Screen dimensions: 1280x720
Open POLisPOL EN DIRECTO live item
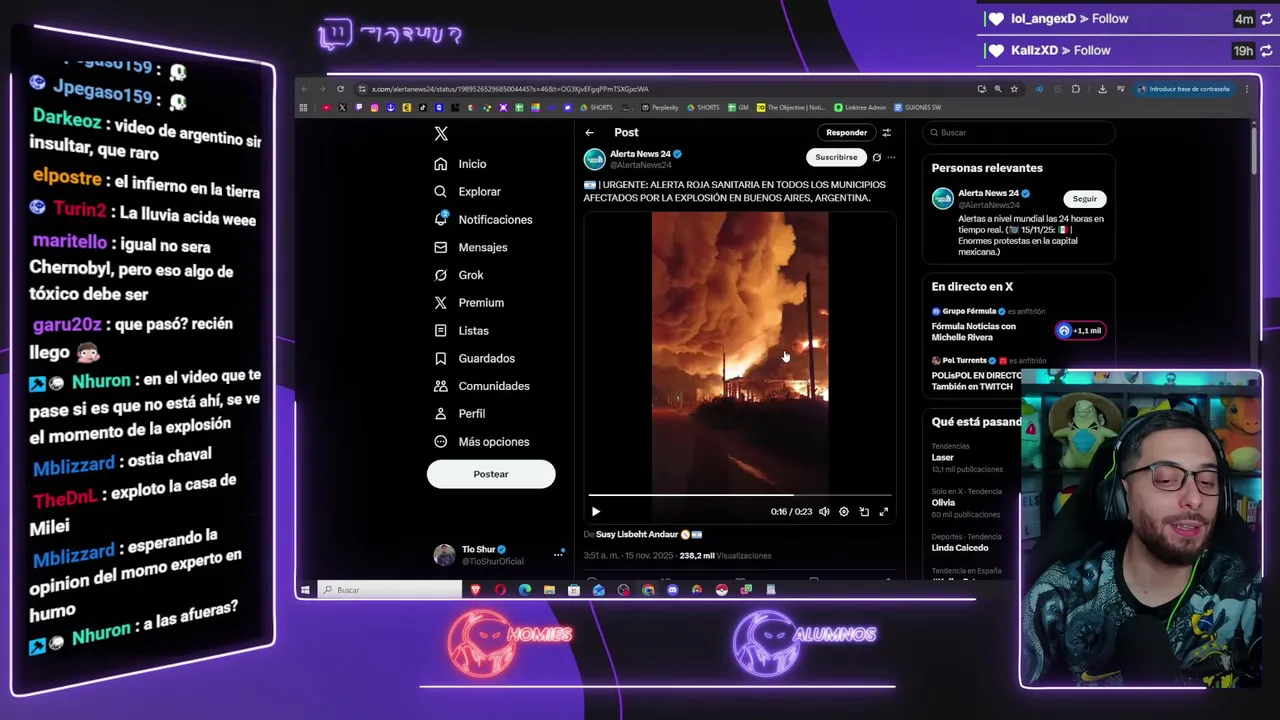click(976, 381)
